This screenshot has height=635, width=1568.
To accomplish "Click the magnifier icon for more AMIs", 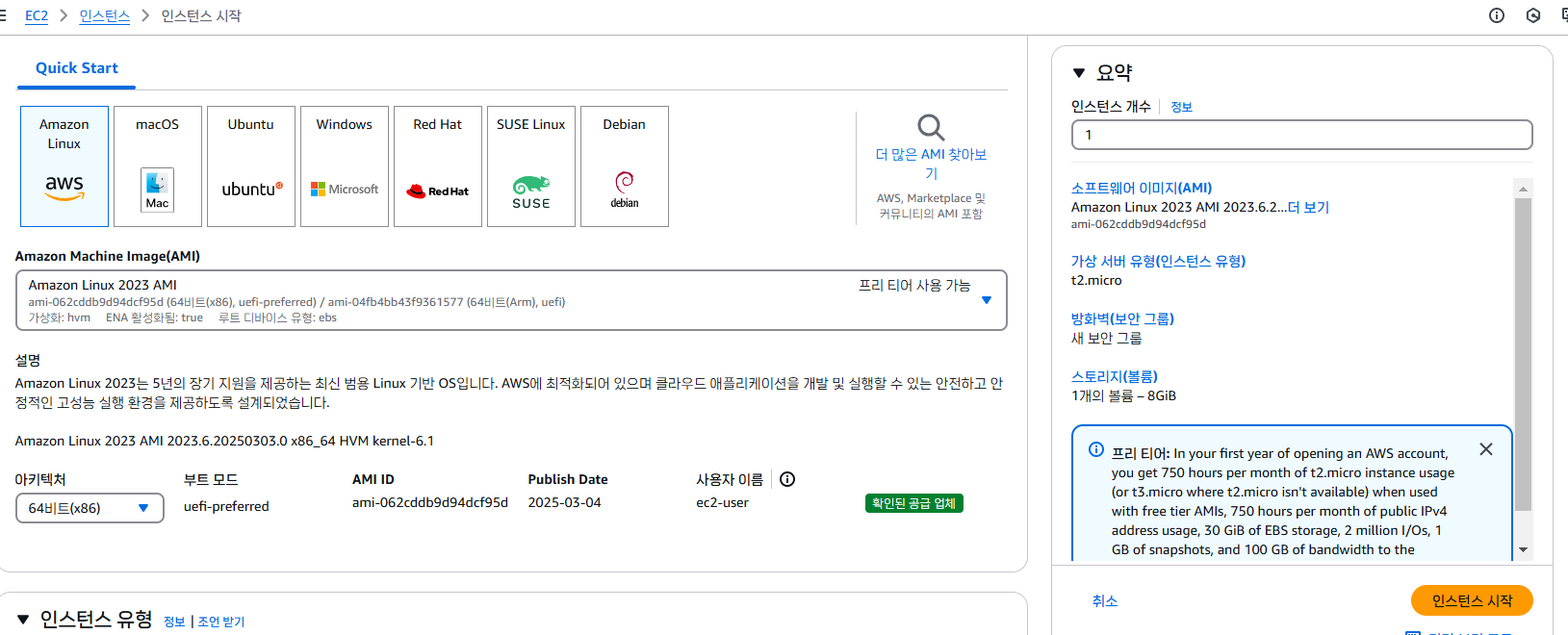I will point(931,127).
